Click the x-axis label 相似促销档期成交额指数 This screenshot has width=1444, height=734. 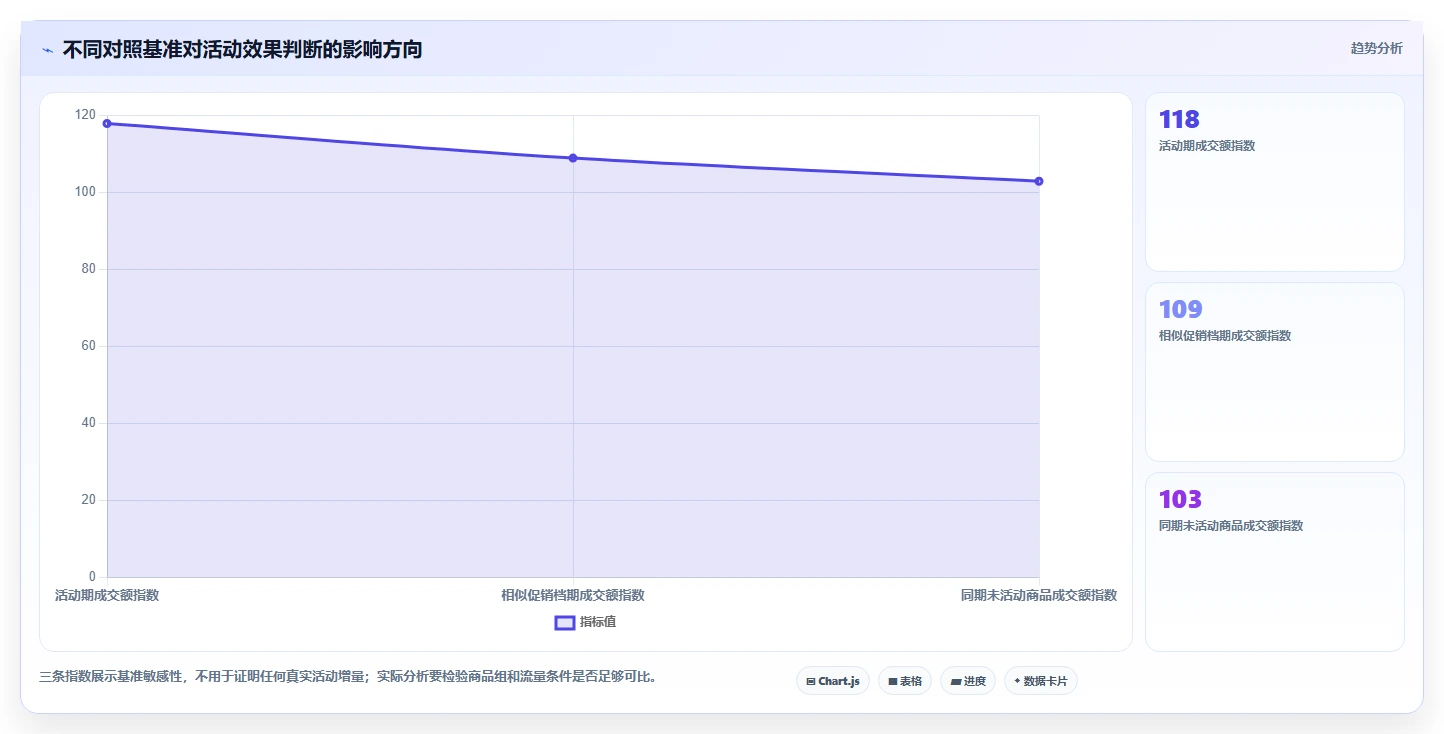(573, 595)
